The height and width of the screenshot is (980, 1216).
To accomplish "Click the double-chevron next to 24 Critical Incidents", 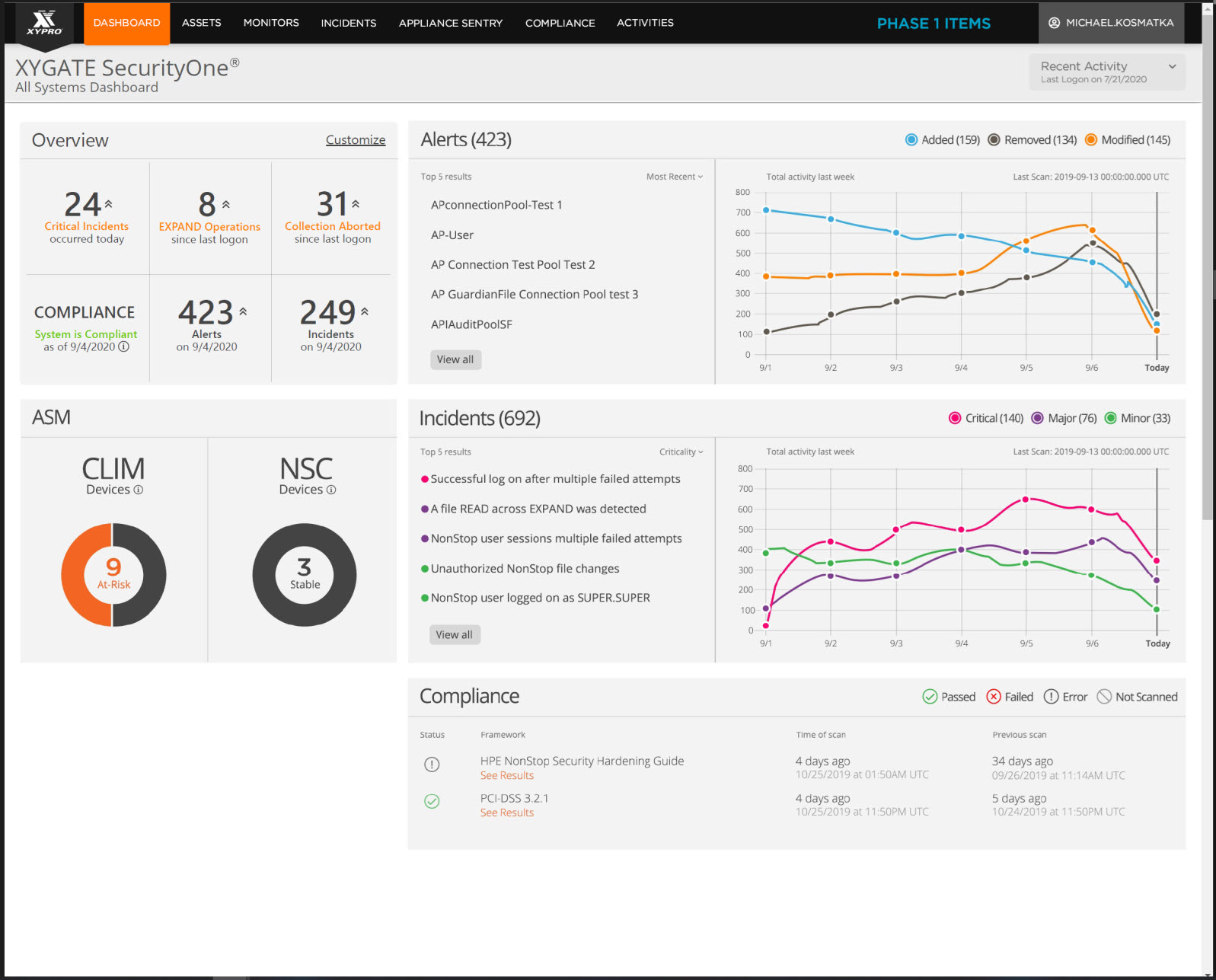I will 108,204.
